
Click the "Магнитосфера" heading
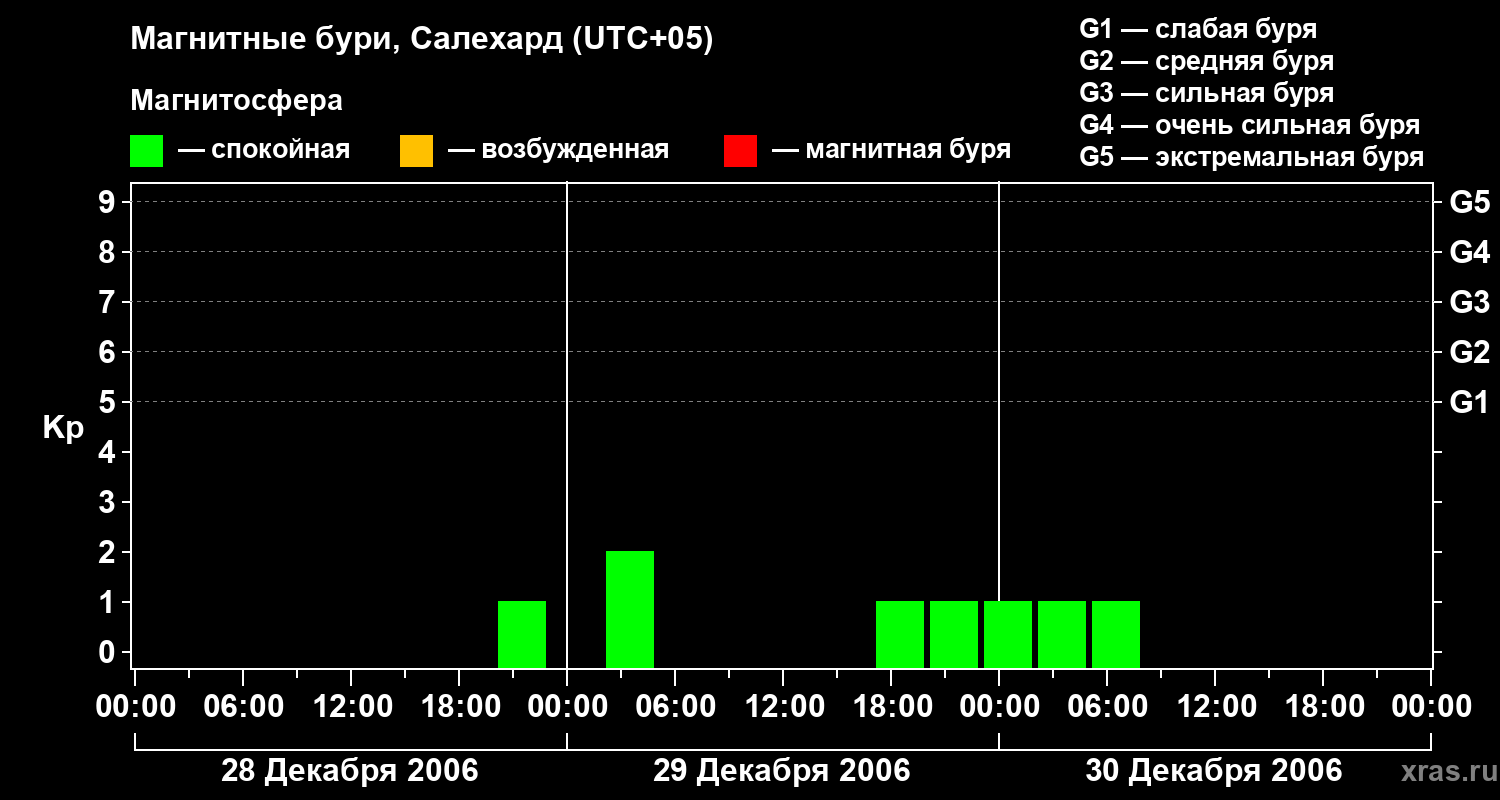pyautogui.click(x=236, y=101)
